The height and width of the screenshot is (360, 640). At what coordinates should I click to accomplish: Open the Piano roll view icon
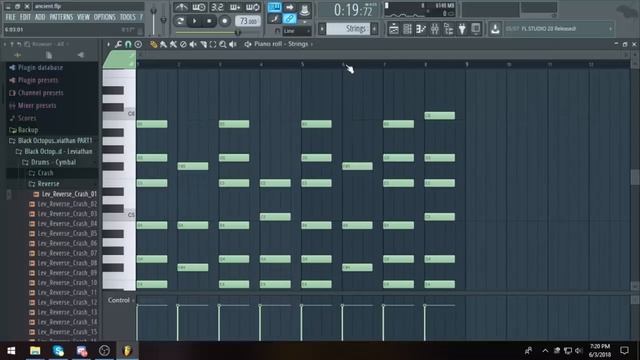click(x=421, y=29)
